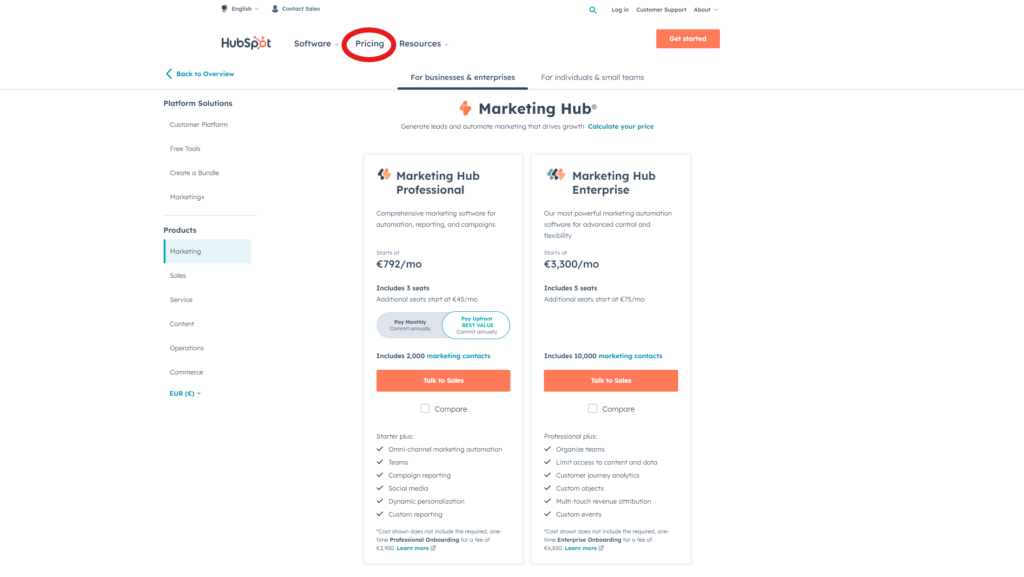
Task: Click the HubSpot logo
Action: [x=246, y=43]
